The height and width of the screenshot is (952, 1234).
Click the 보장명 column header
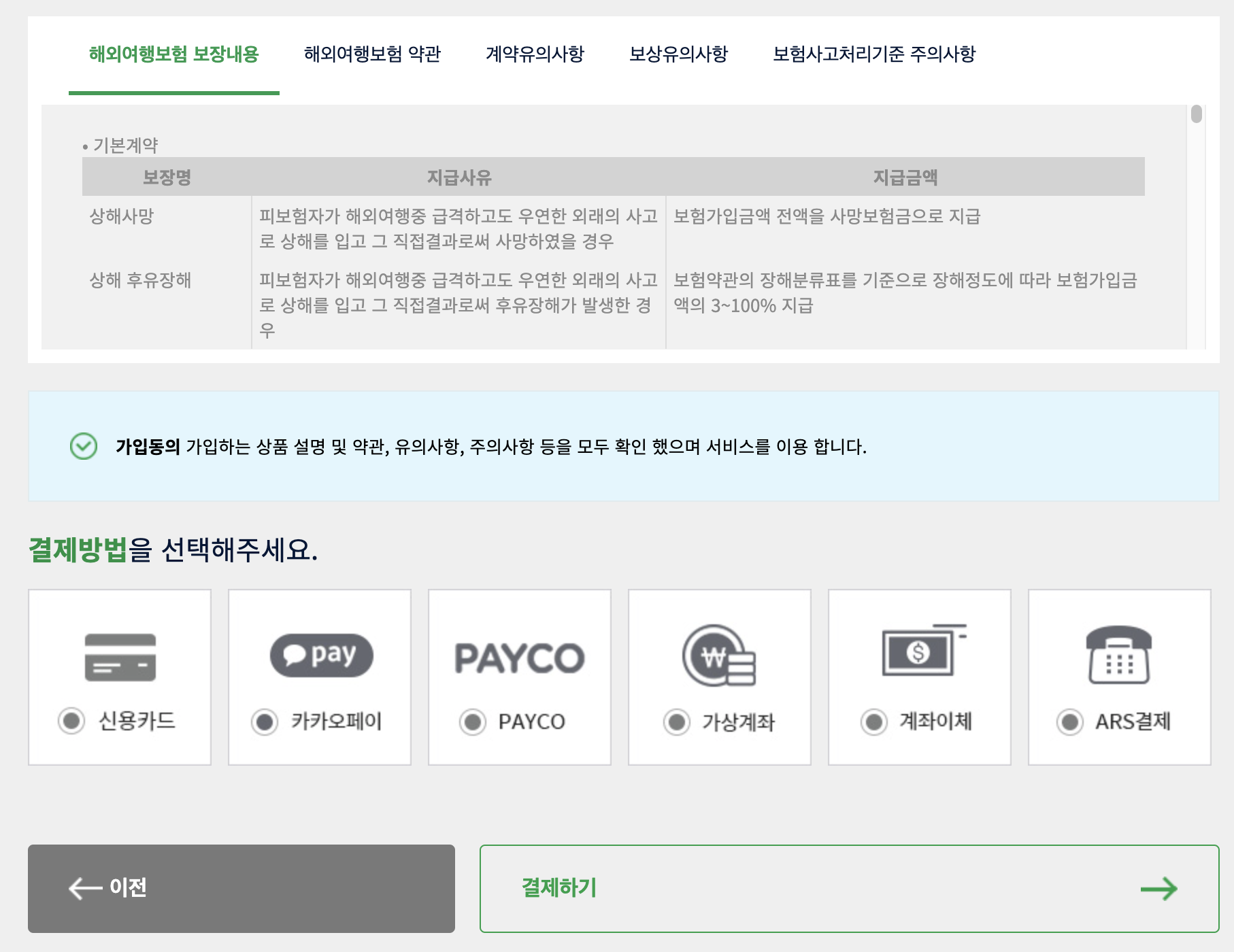coord(167,177)
